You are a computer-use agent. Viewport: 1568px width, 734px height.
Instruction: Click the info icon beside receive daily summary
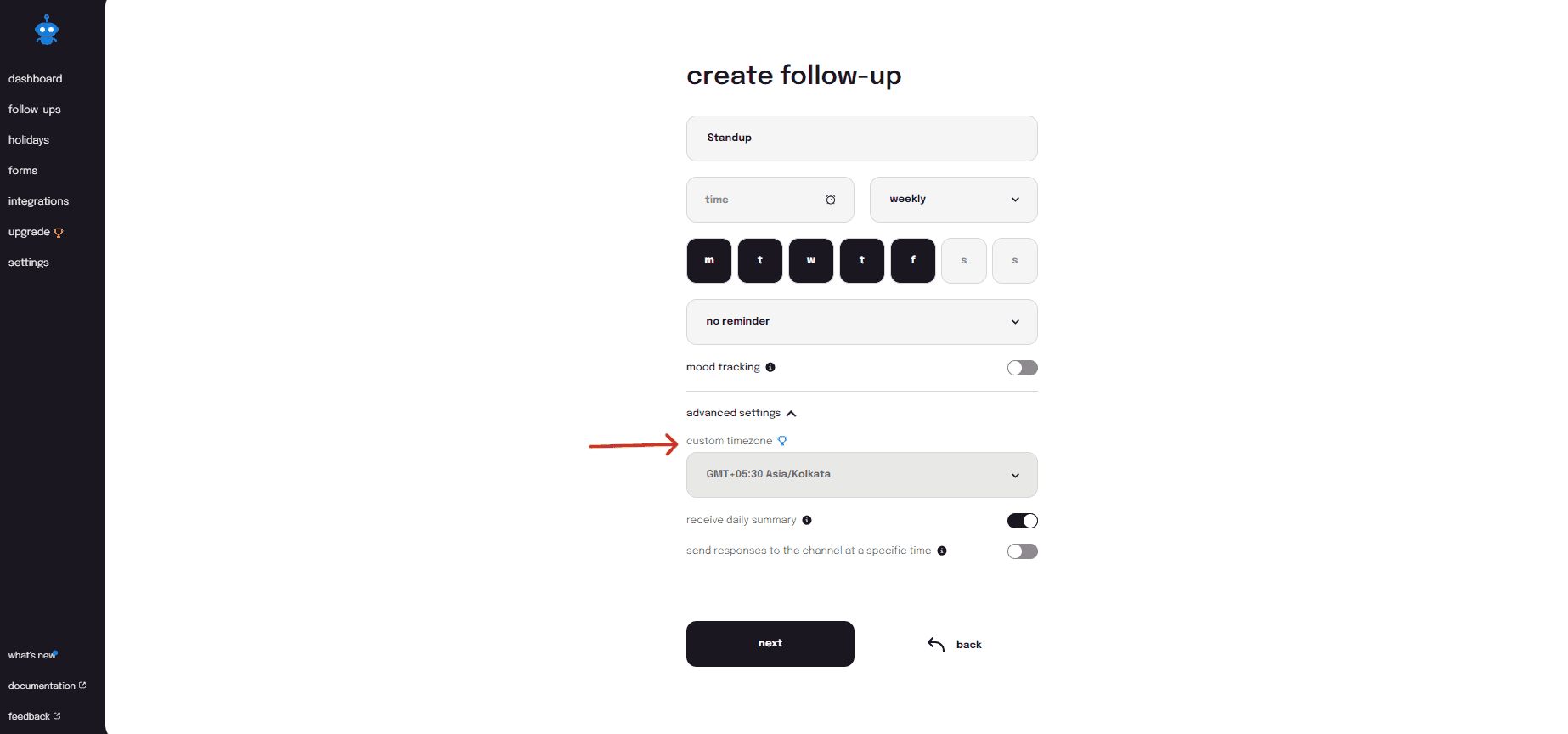tap(807, 520)
